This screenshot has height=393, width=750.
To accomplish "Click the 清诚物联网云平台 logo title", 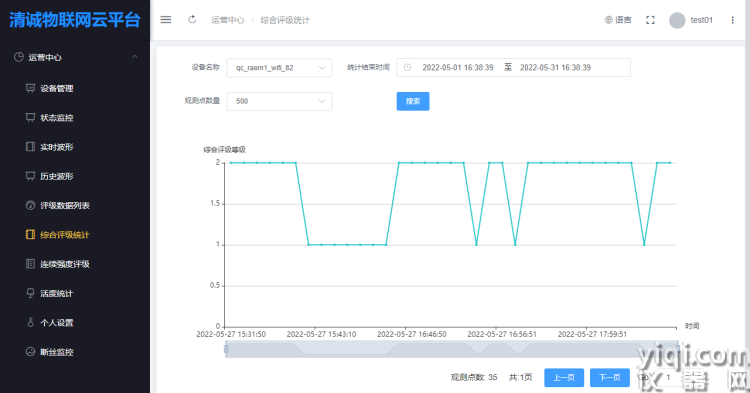I will pos(75,20).
